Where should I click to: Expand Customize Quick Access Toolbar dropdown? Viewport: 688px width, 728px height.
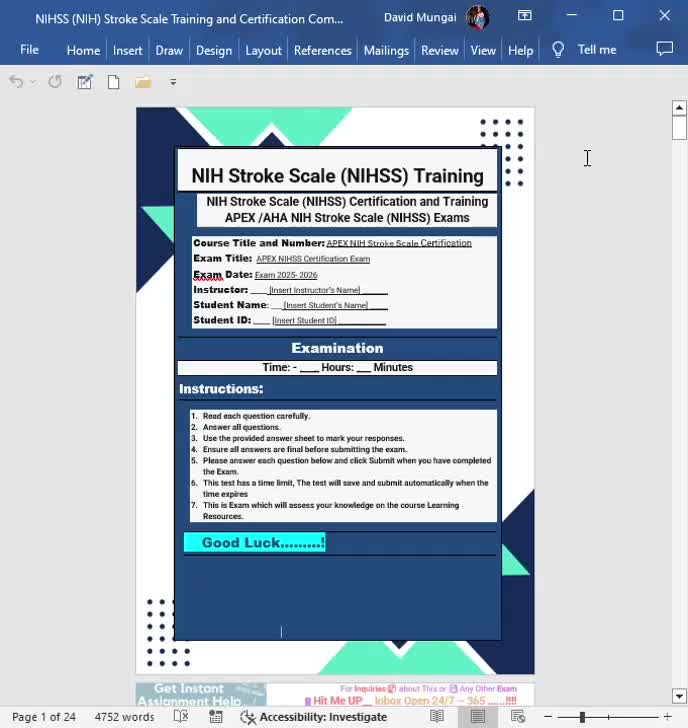pos(173,82)
